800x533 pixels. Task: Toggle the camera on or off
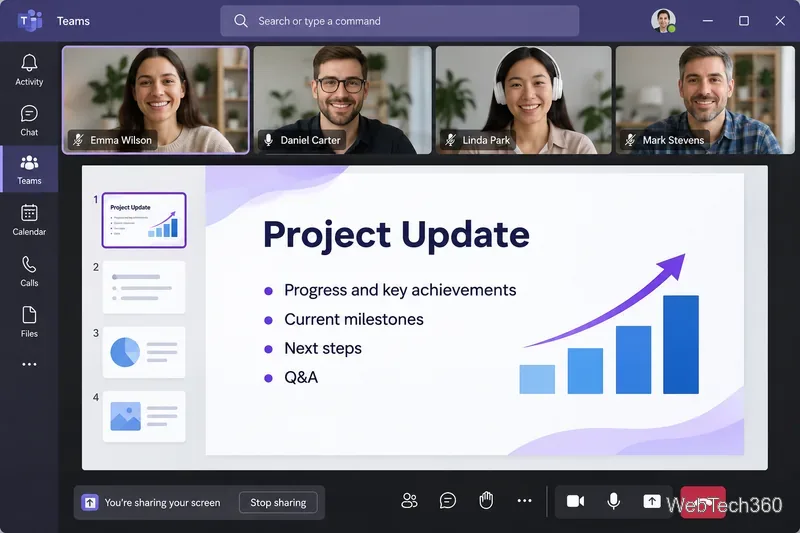click(576, 501)
